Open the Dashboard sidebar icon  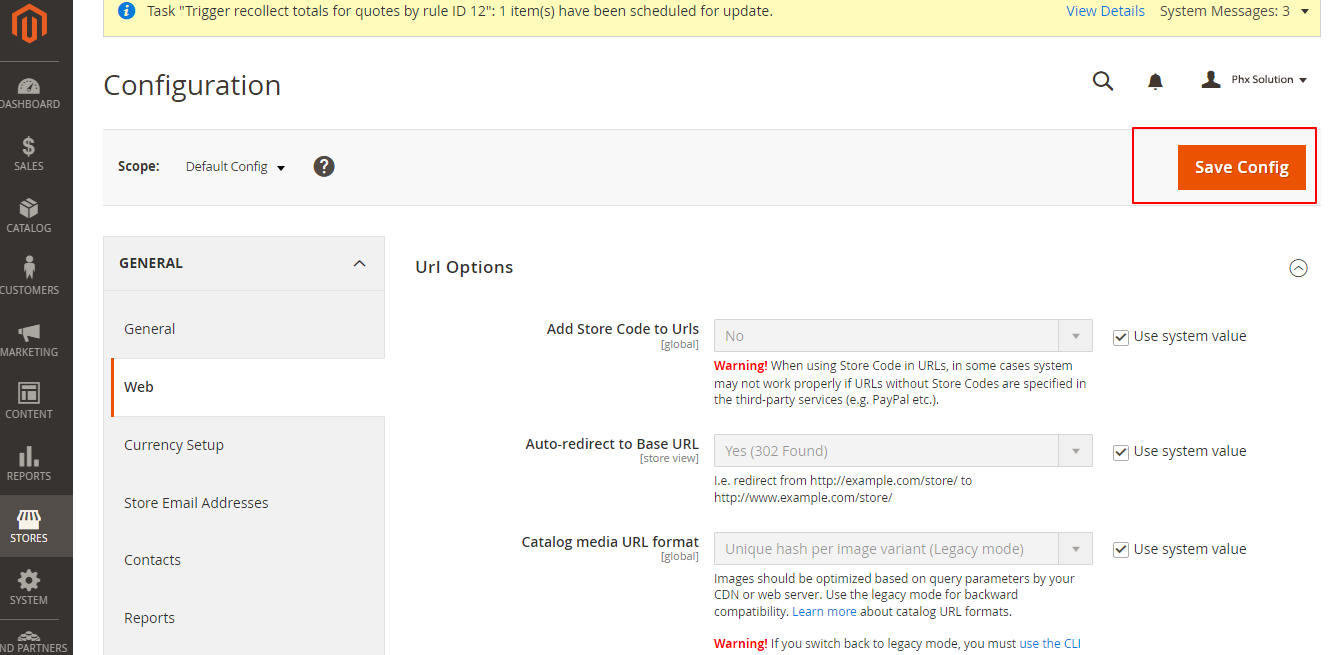coord(29,87)
